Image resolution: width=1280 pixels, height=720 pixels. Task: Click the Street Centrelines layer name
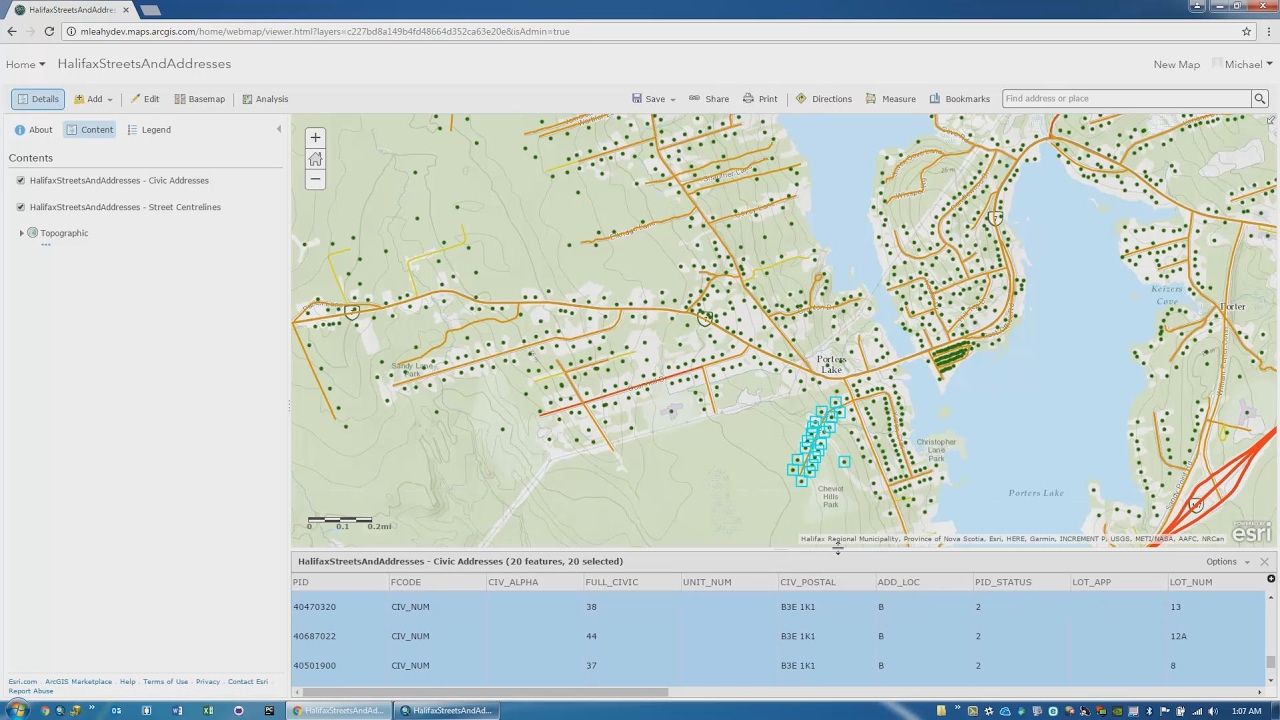pyautogui.click(x=125, y=207)
